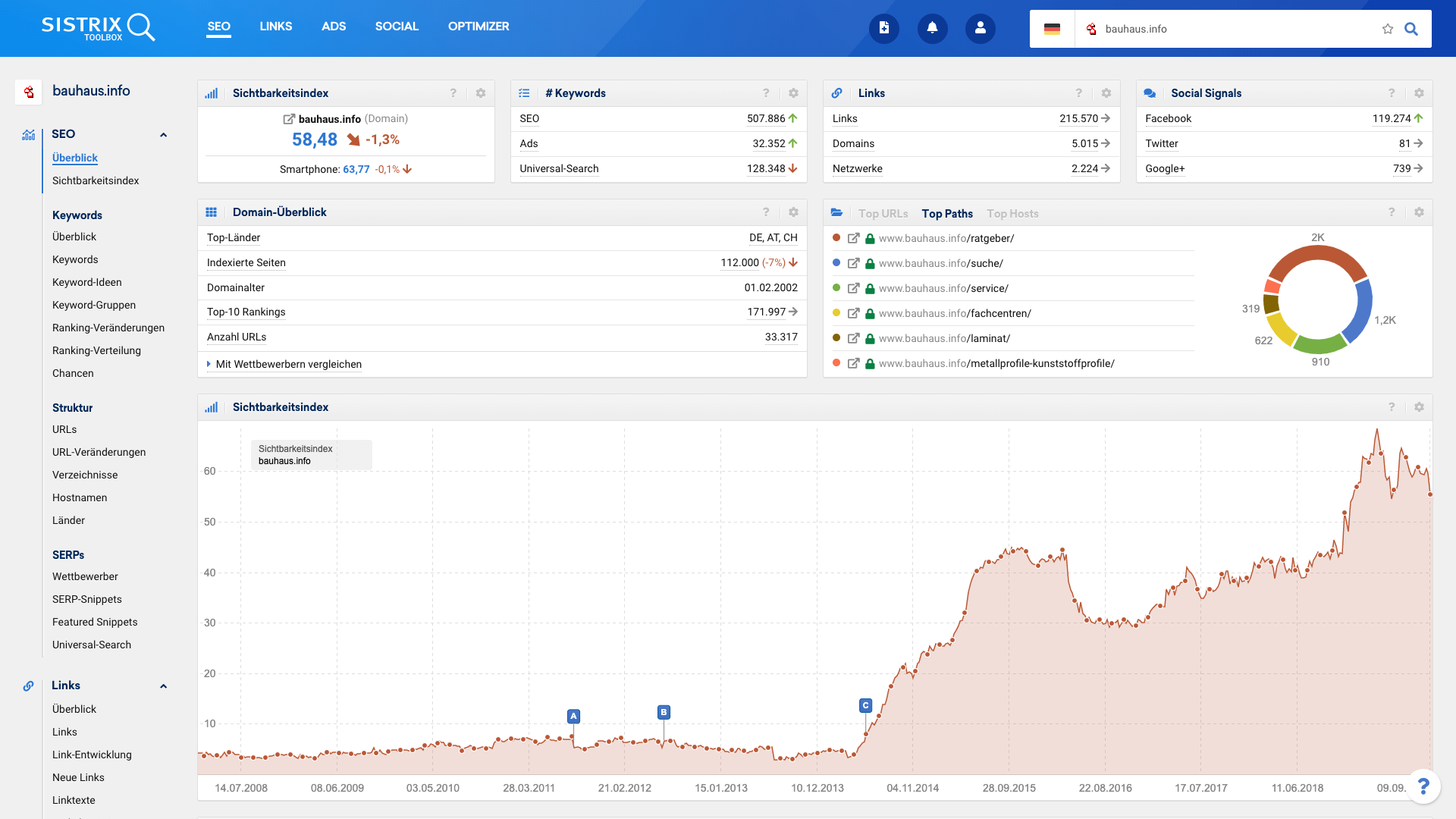Viewport: 1456px width, 819px height.
Task: Open settings gear of Social Signals box
Action: [1419, 93]
